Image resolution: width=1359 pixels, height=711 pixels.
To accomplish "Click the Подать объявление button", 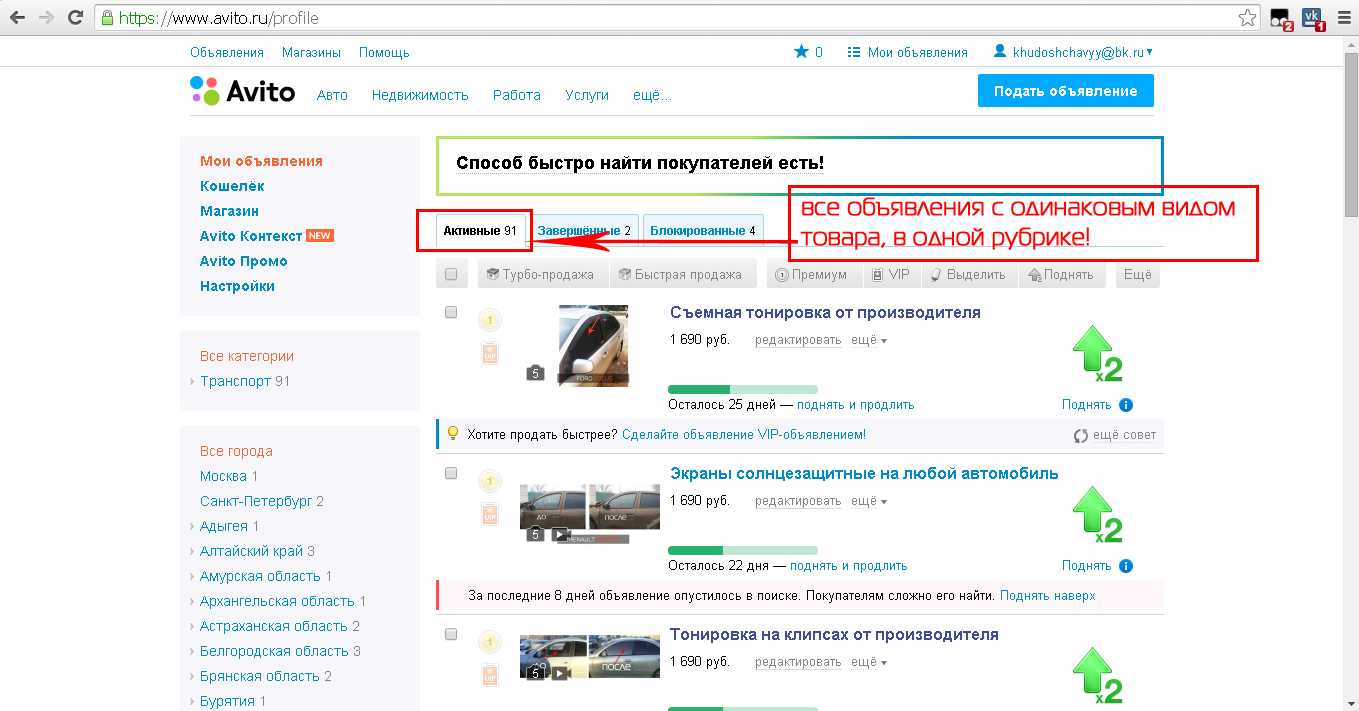I will 1065,91.
